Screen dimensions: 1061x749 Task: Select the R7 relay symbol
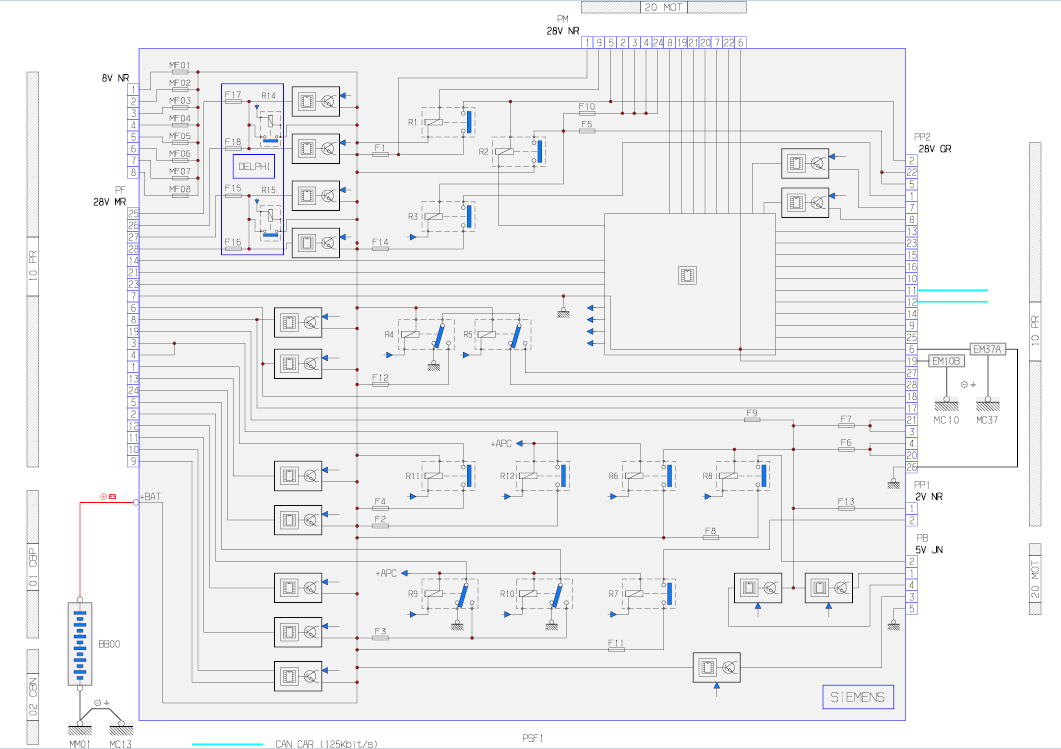pos(649,593)
